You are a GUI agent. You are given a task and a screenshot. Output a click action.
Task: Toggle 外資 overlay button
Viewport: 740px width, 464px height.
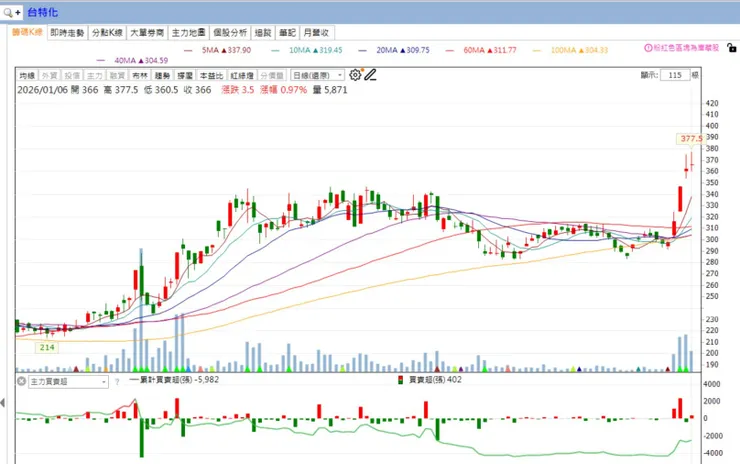click(50, 76)
